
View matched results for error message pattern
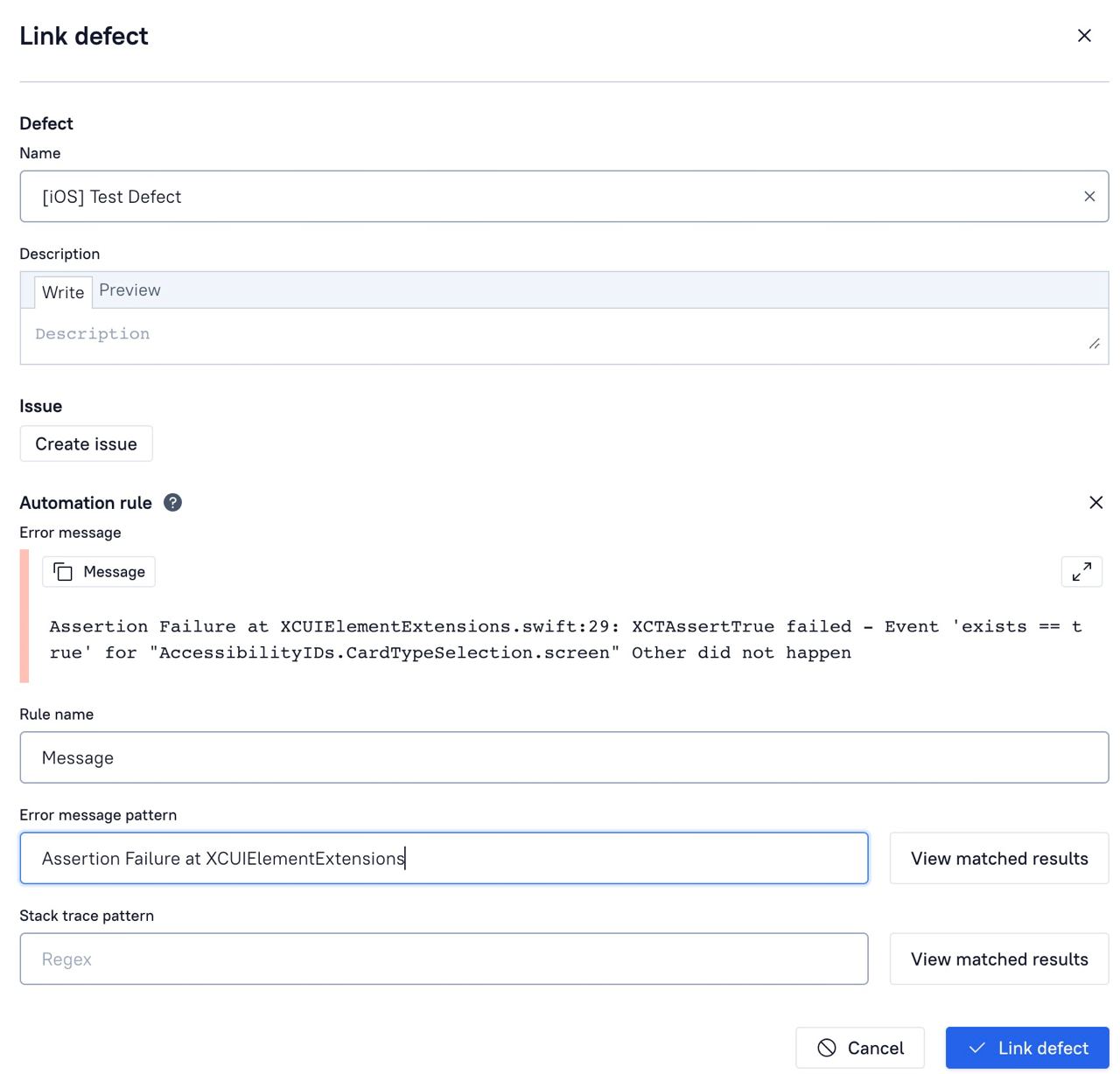pyautogui.click(x=998, y=859)
